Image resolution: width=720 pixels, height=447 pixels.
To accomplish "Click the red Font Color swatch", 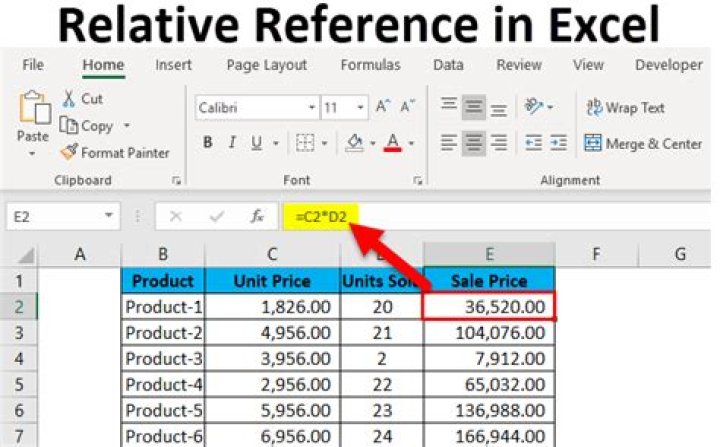I will pyautogui.click(x=394, y=143).
